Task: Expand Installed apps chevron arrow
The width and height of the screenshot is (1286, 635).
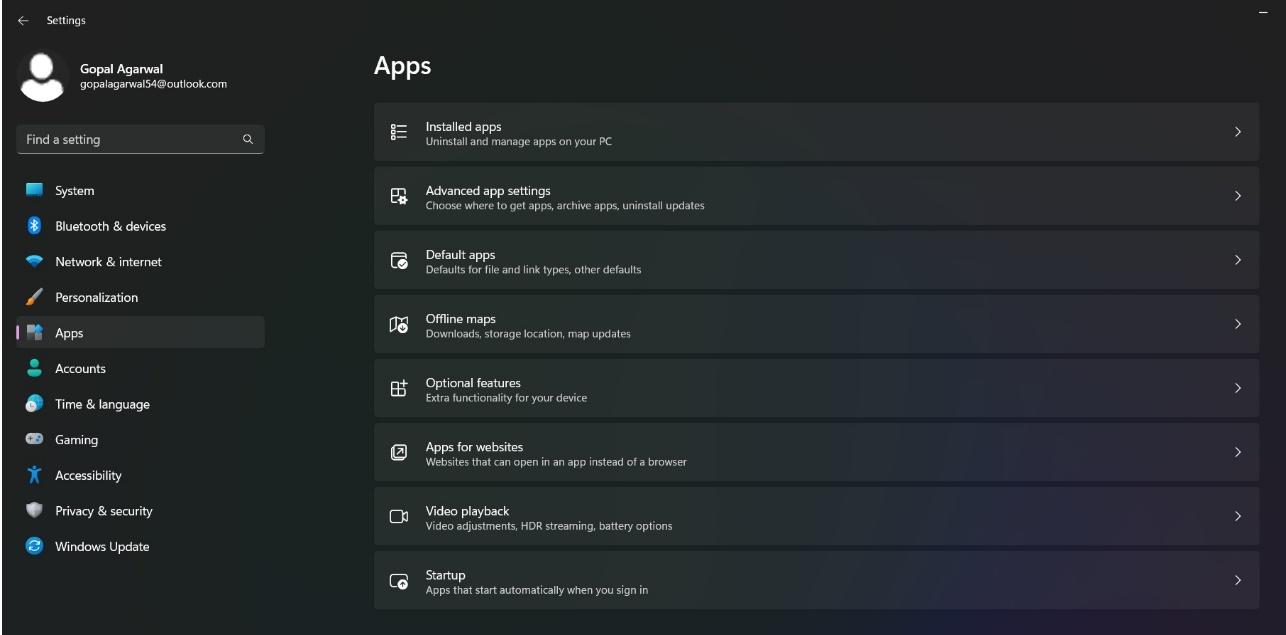Action: click(1238, 132)
